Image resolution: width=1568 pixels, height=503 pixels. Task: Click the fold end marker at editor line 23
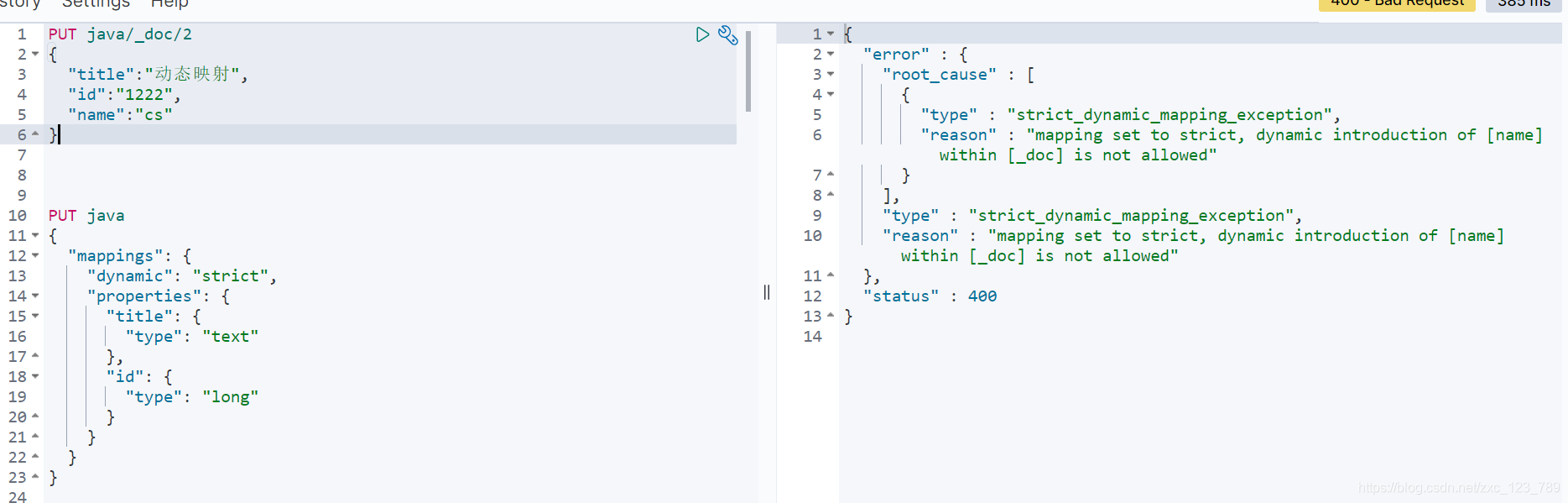click(x=35, y=477)
